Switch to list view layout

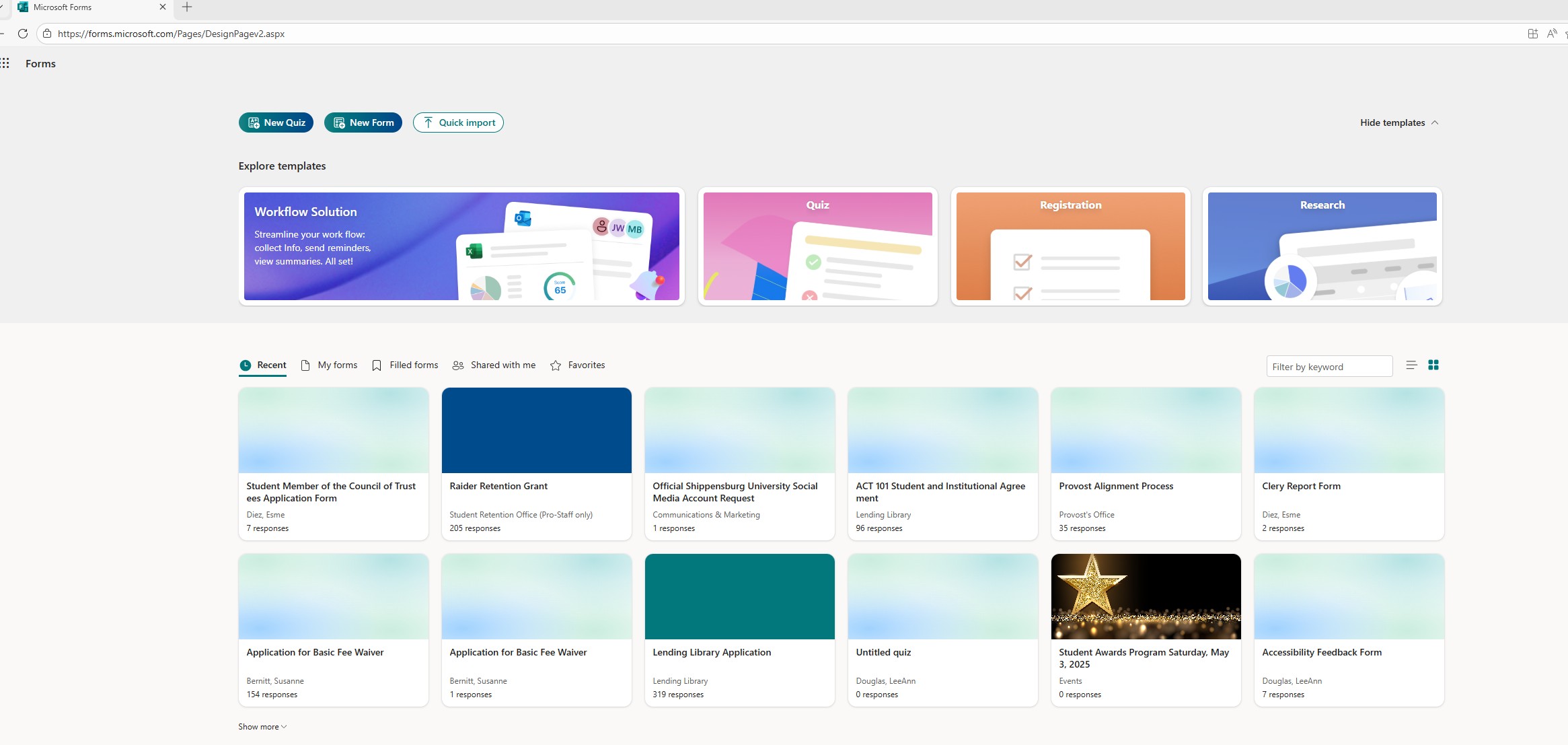point(1411,365)
